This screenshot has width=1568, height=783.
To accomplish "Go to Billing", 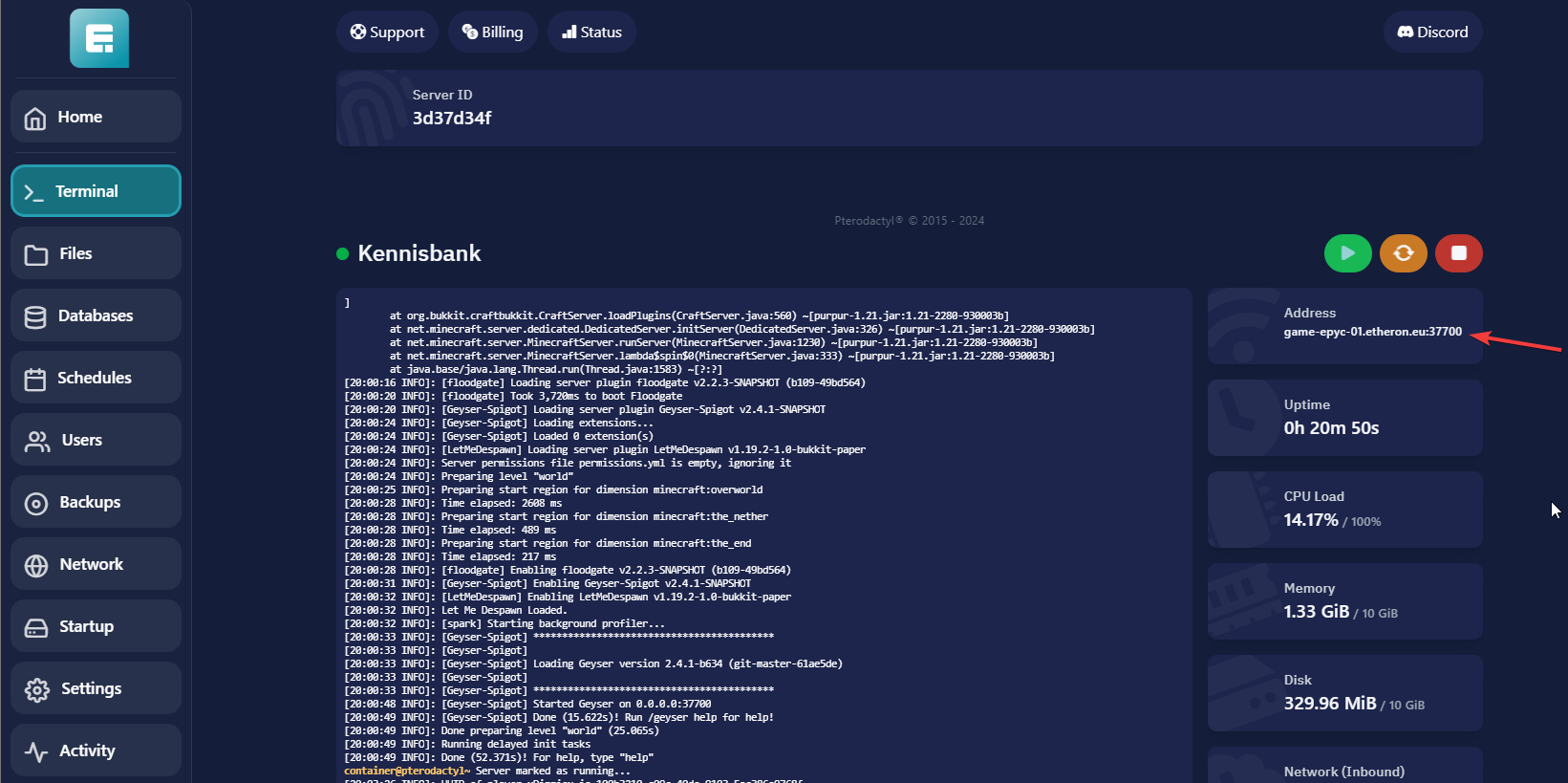I will pos(493,33).
